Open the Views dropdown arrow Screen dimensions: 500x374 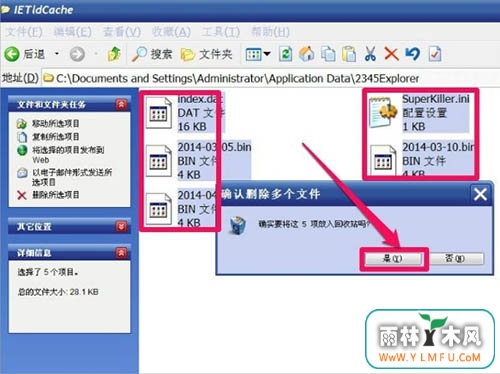267,54
